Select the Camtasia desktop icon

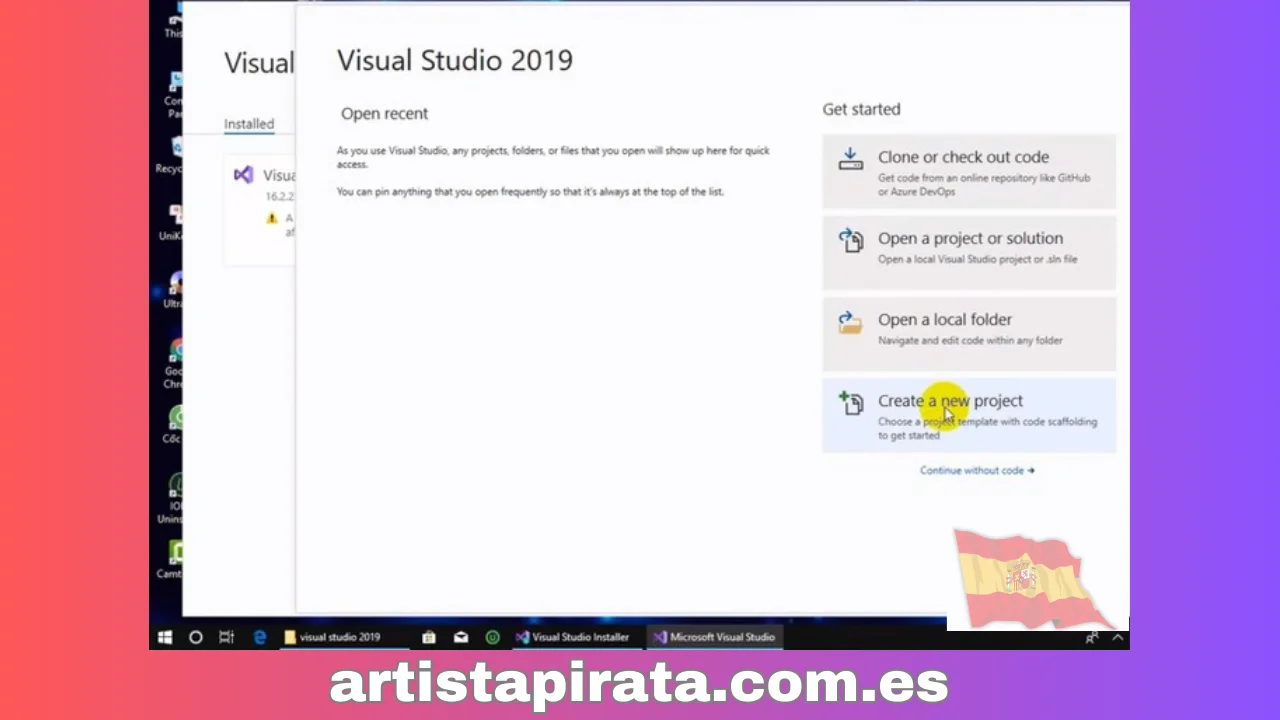tap(172, 560)
